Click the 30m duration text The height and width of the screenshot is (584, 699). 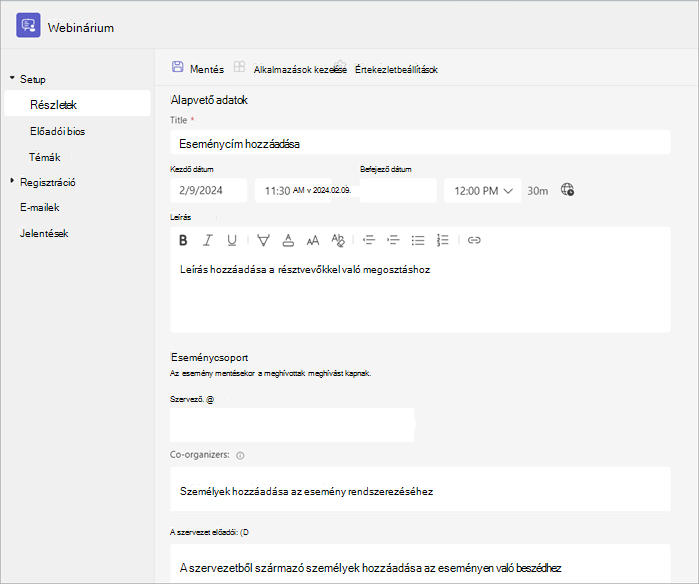point(538,191)
